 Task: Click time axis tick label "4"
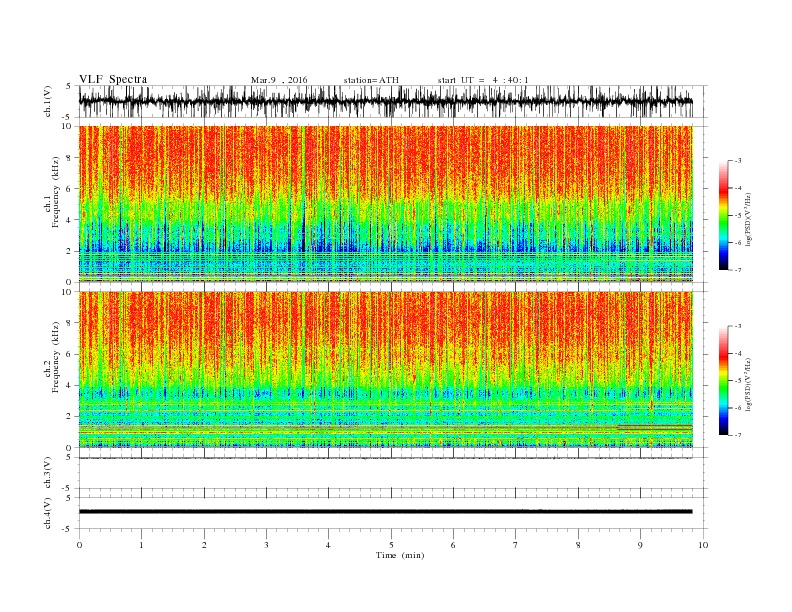pyautogui.click(x=328, y=545)
